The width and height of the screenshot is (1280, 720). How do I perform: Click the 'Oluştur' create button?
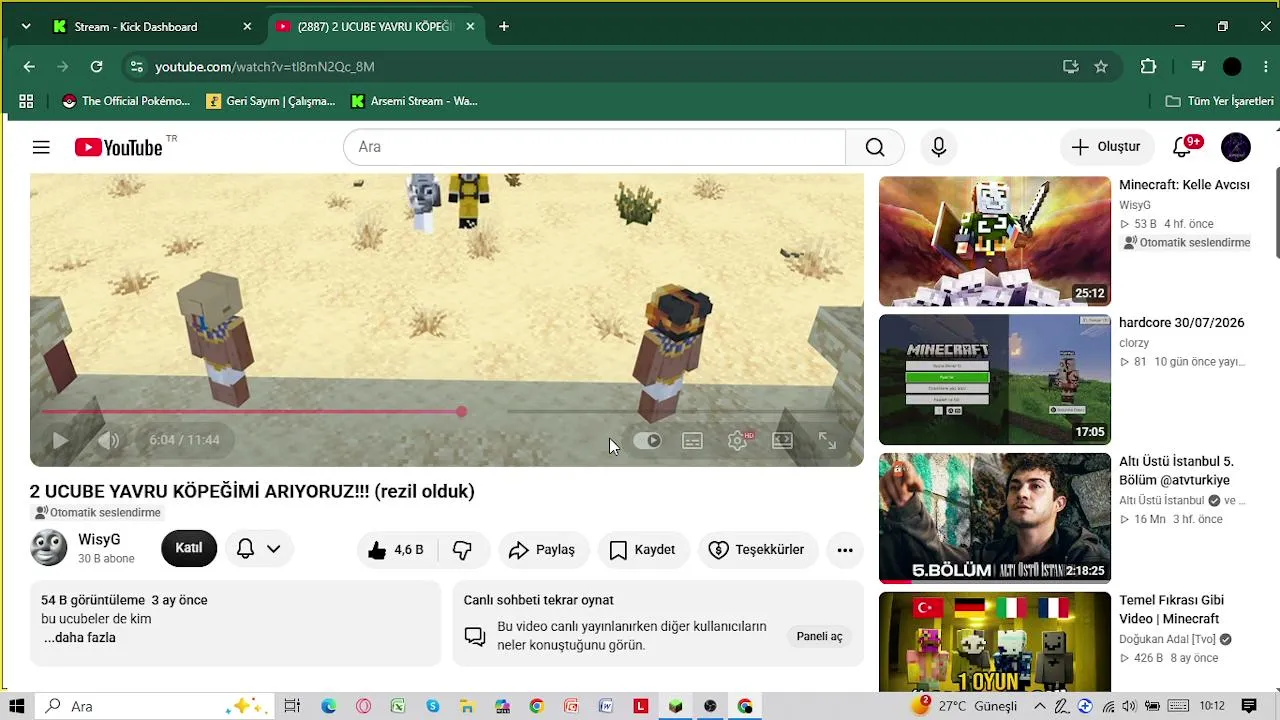click(x=1106, y=147)
